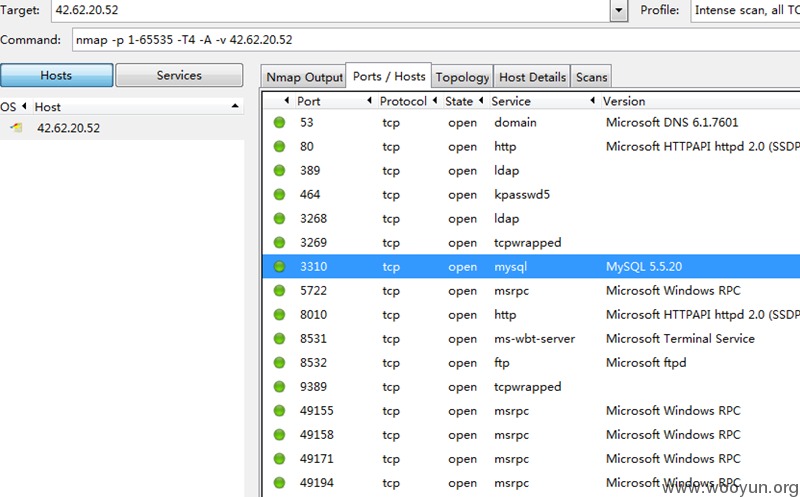Open the Host Details tab
This screenshot has height=497, width=800.
coord(532,77)
